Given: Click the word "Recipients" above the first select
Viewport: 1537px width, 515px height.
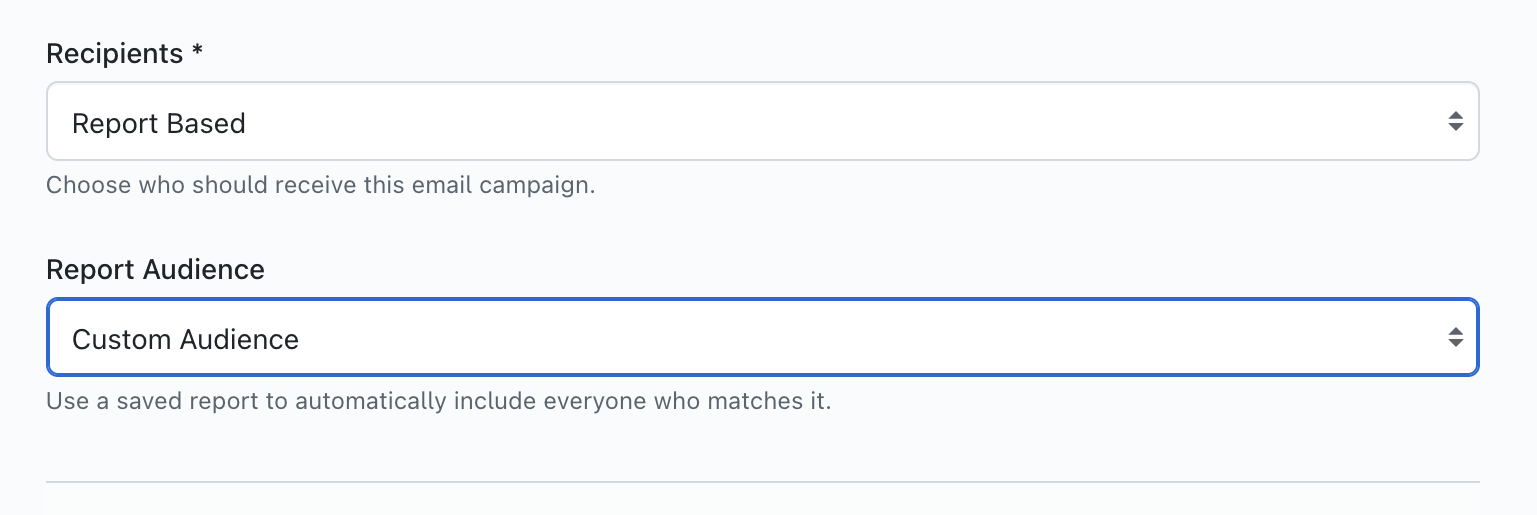Looking at the screenshot, I should 114,54.
